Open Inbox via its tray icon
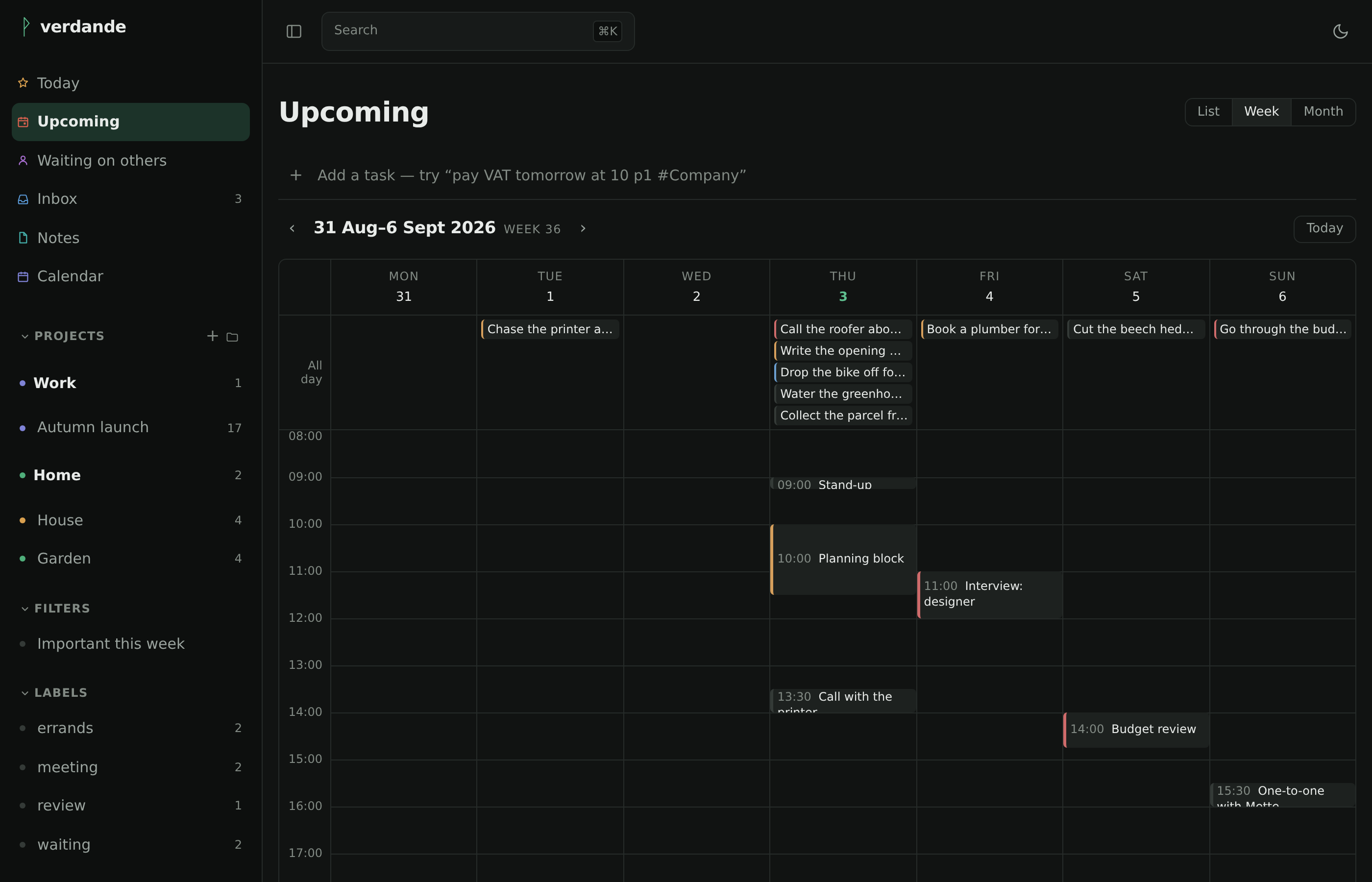 [23, 199]
